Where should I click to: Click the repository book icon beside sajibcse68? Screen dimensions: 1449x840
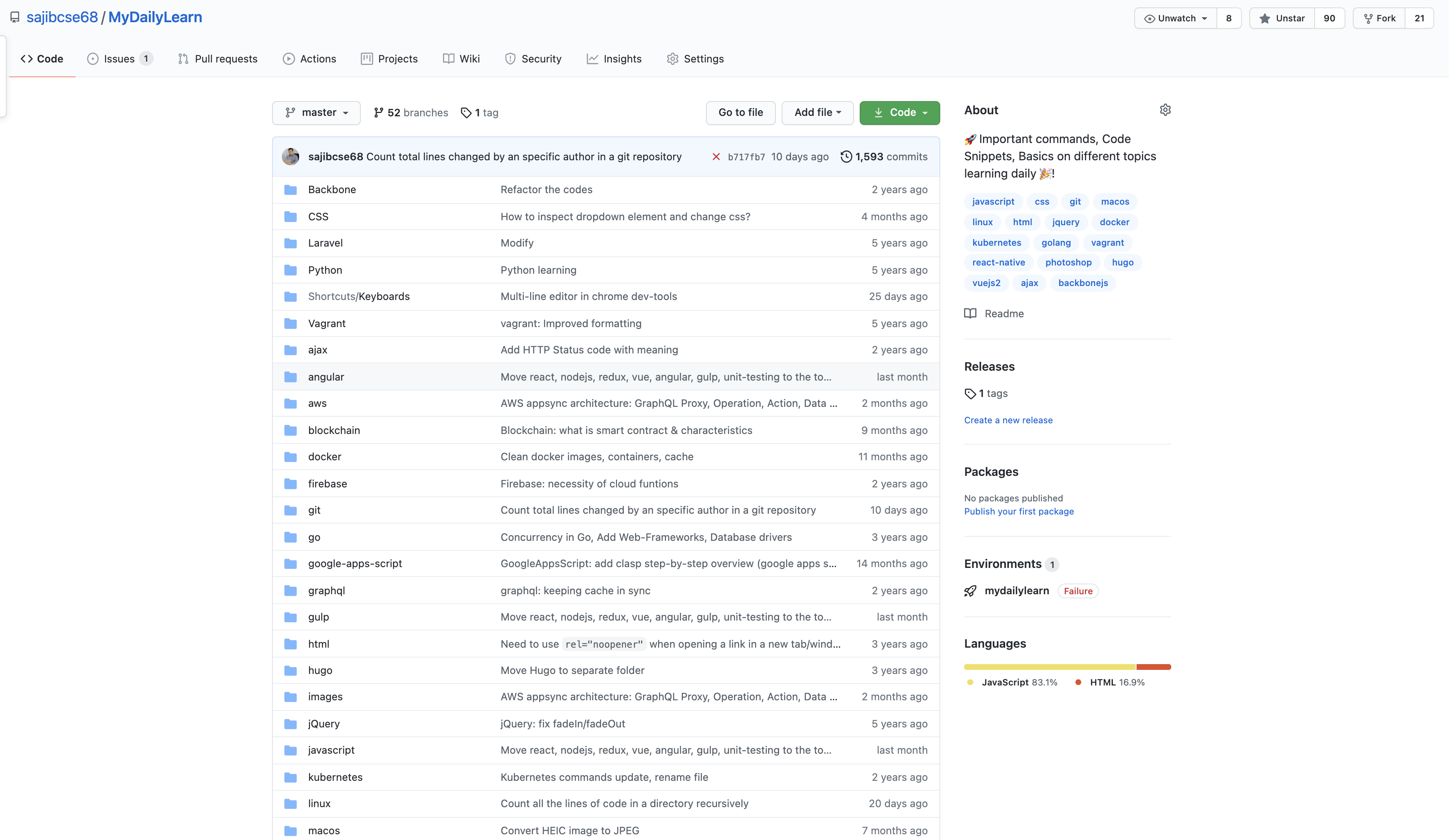15,18
